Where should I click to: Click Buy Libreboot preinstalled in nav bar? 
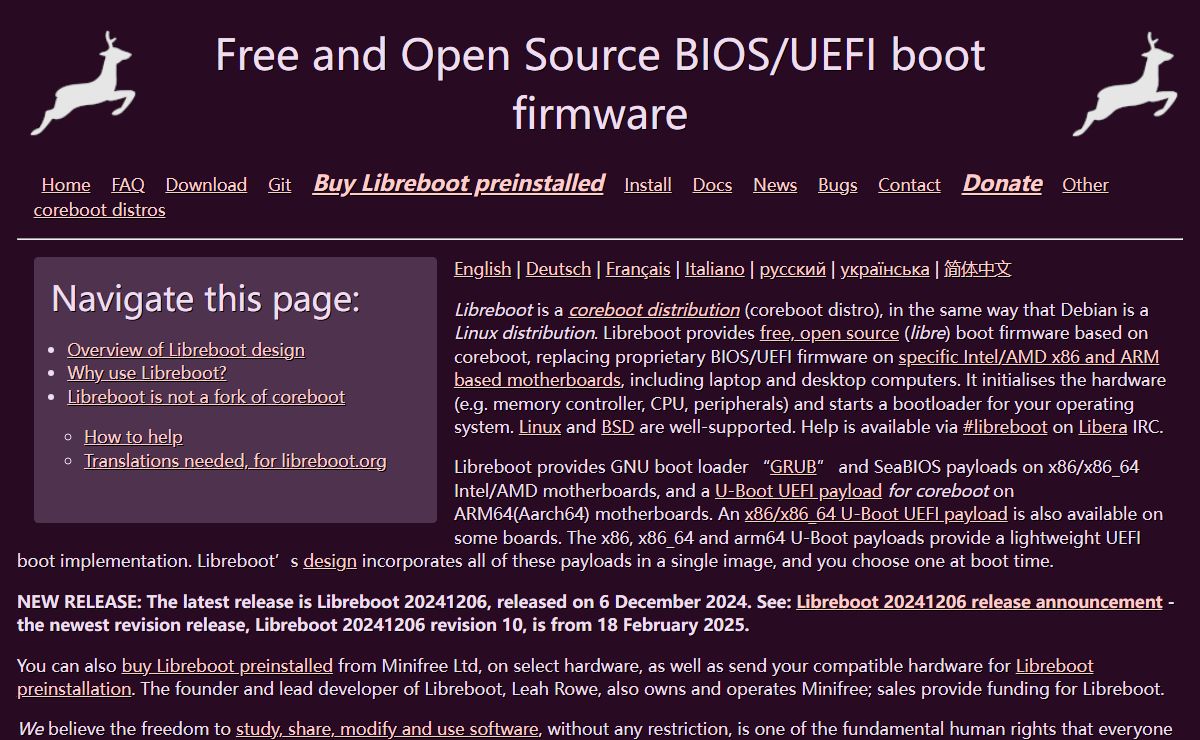[458, 183]
